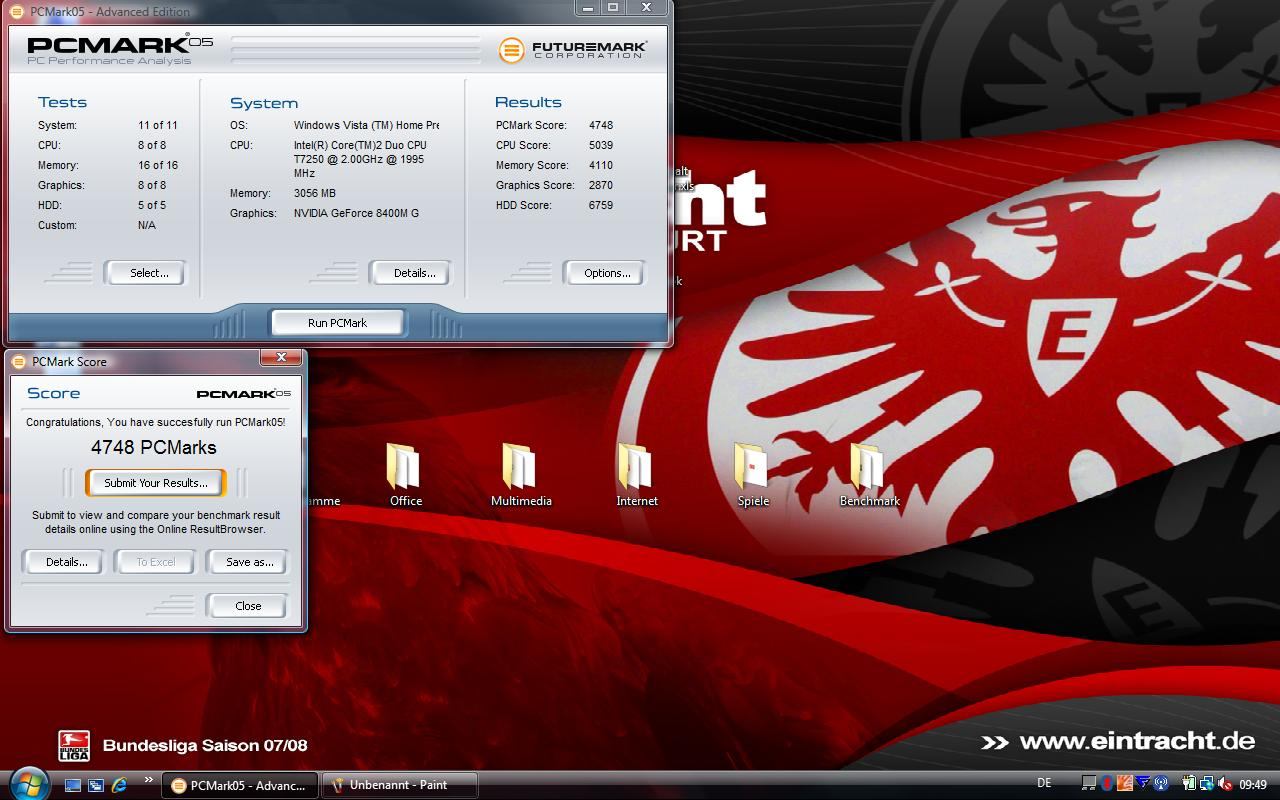Click PCMark Score dialog title icon
Image resolution: width=1280 pixels, height=800 pixels.
[x=19, y=361]
